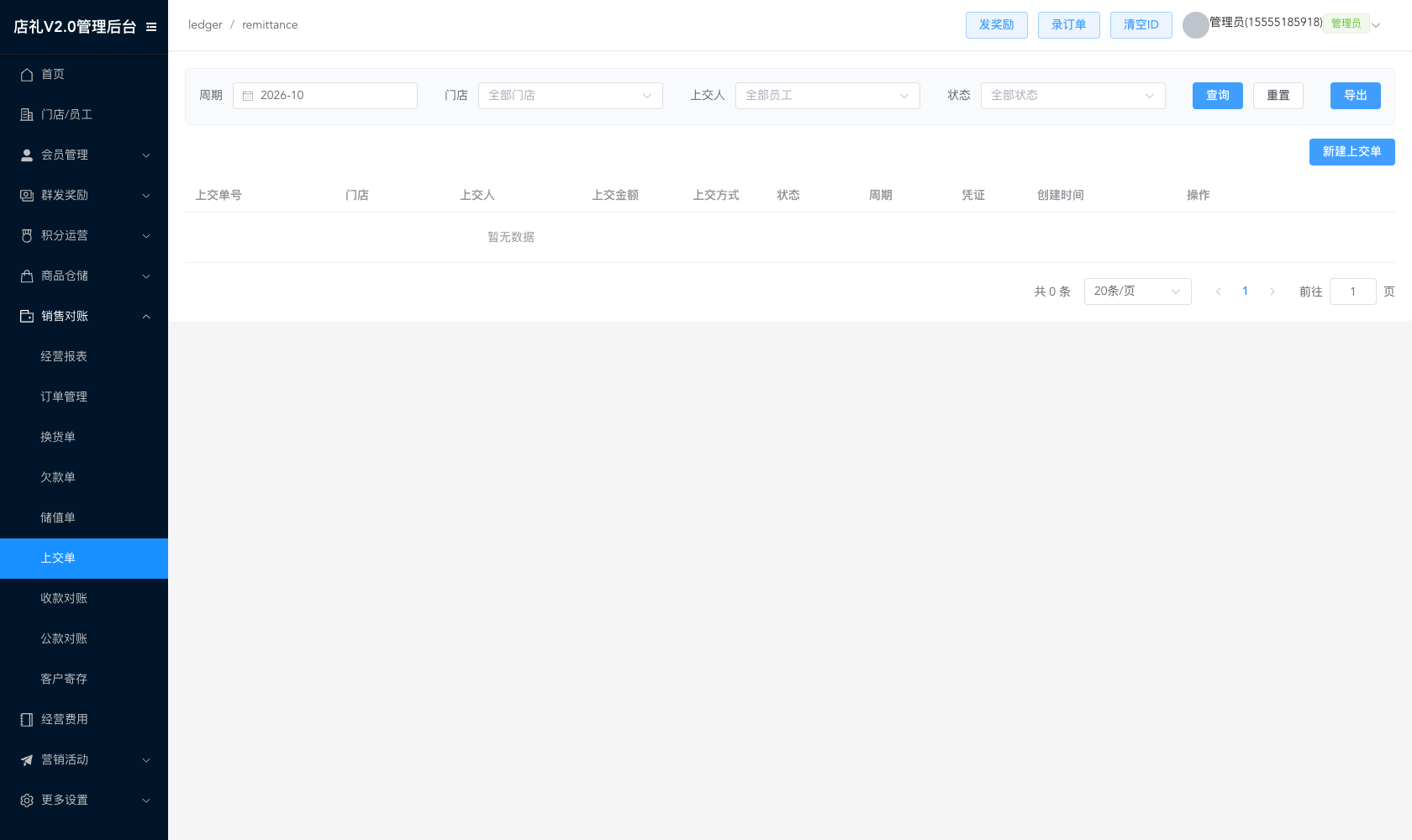Click the 新建上交单 button
This screenshot has height=840, width=1412.
(x=1352, y=152)
